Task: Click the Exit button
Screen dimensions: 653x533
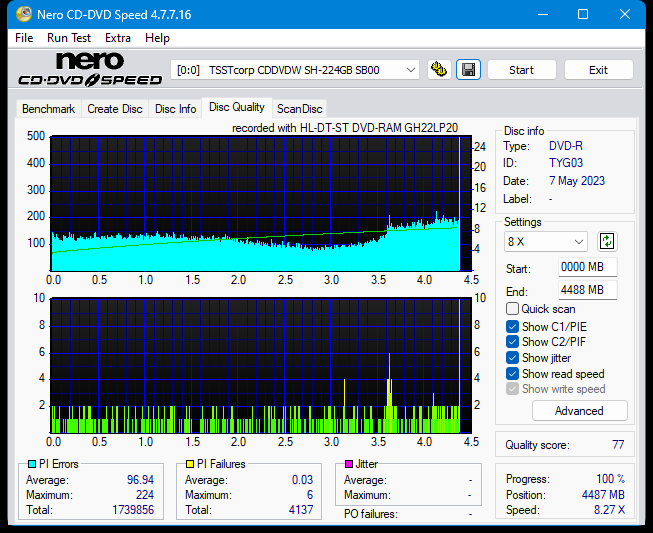Action: pyautogui.click(x=598, y=70)
